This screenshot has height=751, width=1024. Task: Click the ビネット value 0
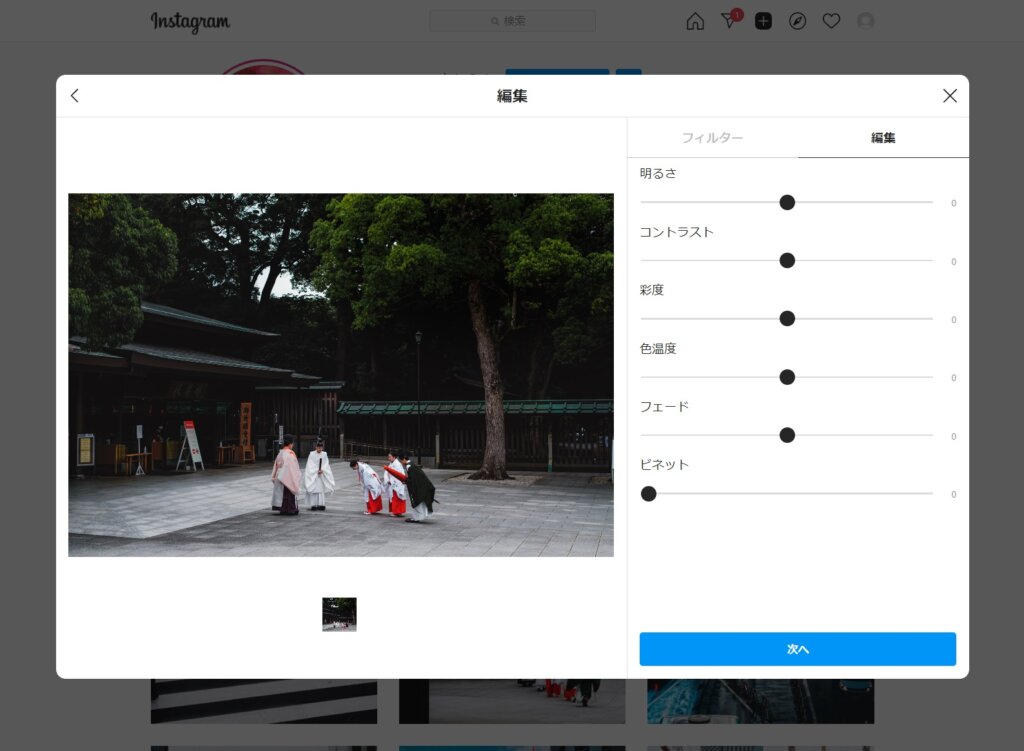tap(953, 494)
